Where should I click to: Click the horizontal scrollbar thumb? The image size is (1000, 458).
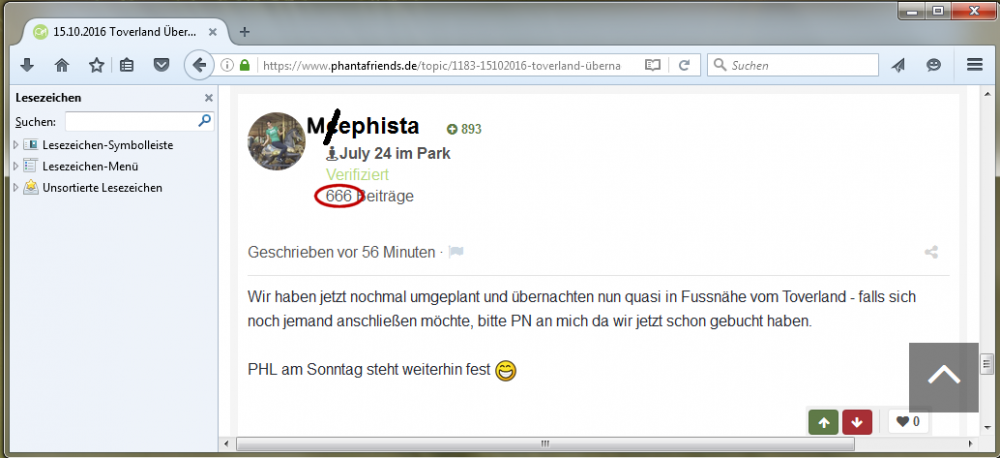click(545, 443)
